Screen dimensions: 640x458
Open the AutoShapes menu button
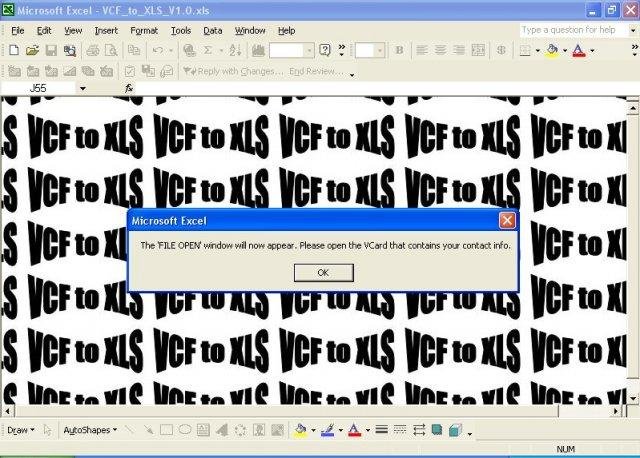point(90,430)
